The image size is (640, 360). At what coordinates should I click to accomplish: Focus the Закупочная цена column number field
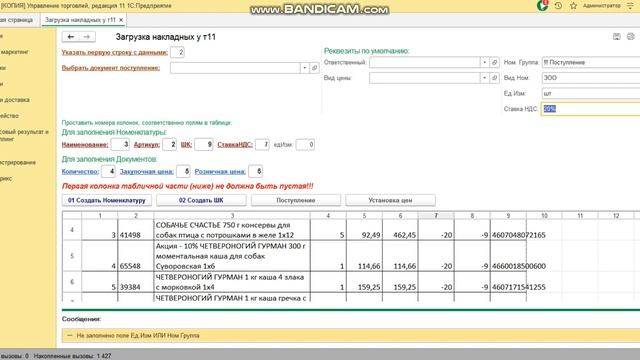point(184,171)
